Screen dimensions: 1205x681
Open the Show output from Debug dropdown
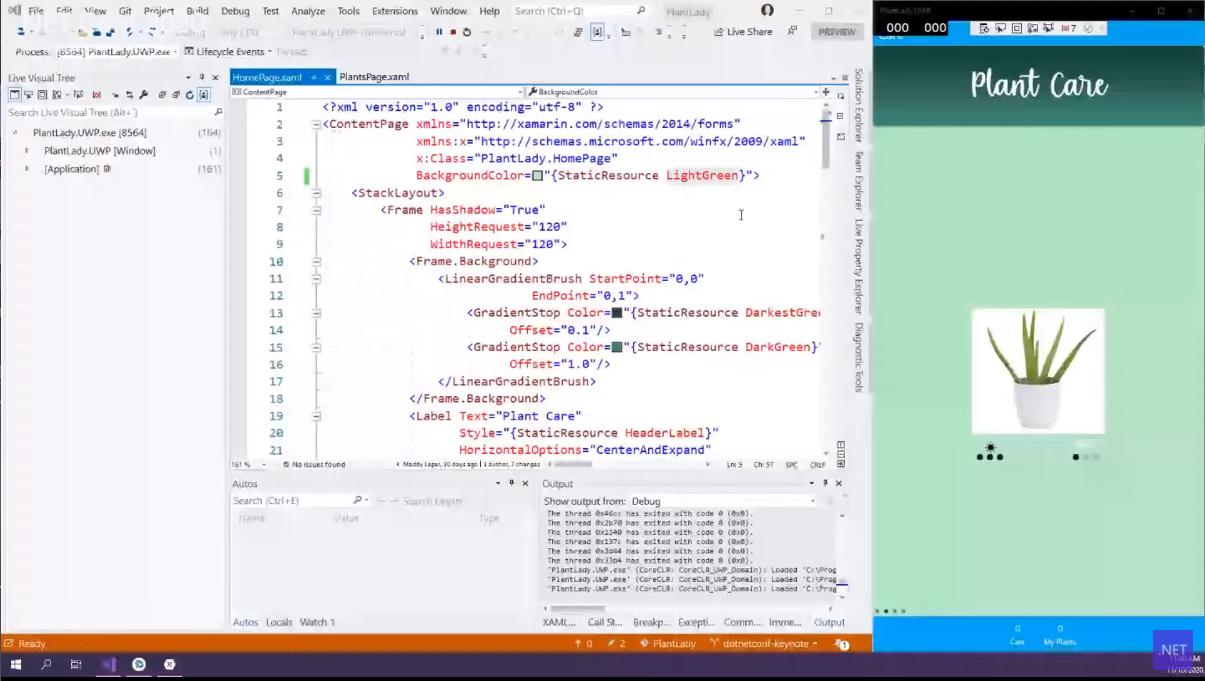click(x=722, y=501)
